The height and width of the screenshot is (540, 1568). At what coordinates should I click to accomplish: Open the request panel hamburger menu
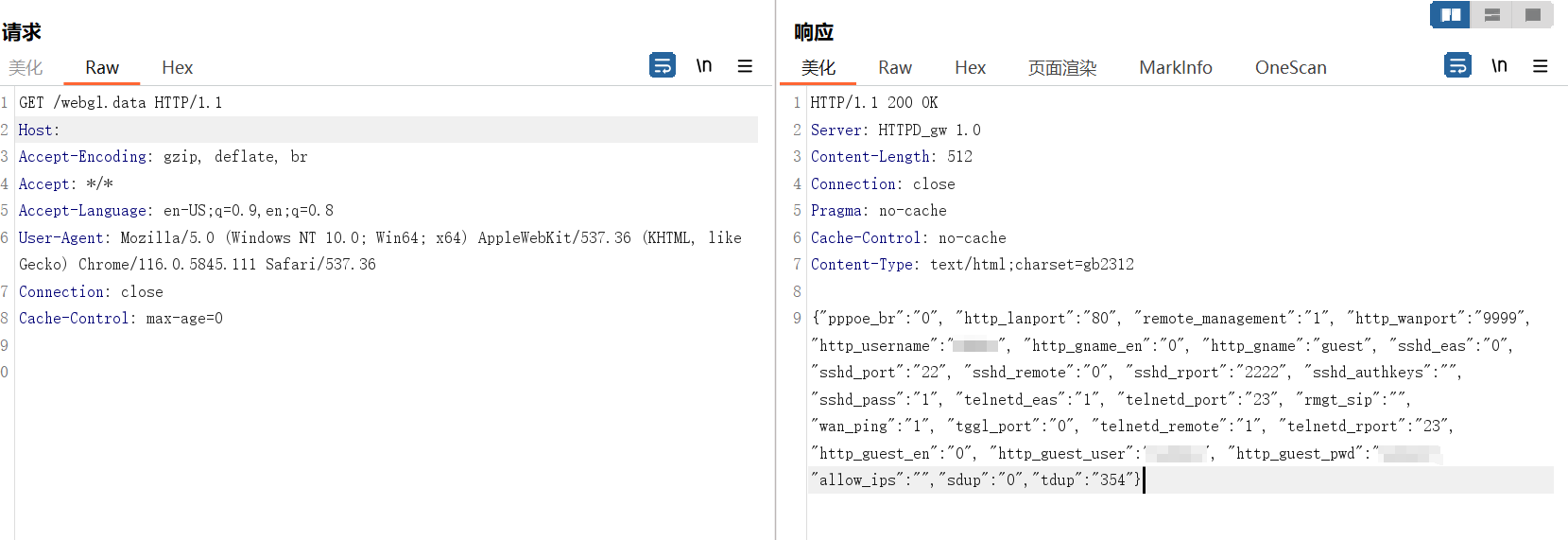click(745, 66)
